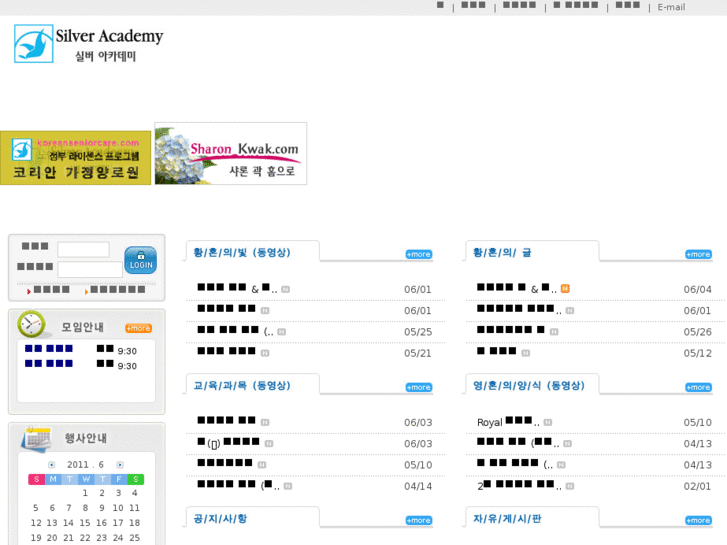Select day 15 in the calendar
Screen dimensions: 727x545
click(x=84, y=523)
